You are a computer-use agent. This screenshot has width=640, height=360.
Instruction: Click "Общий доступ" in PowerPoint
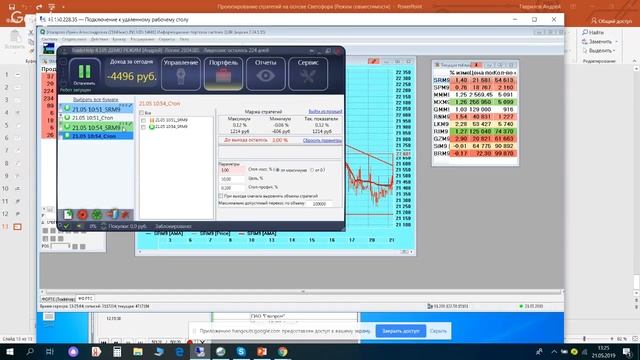(x=612, y=21)
